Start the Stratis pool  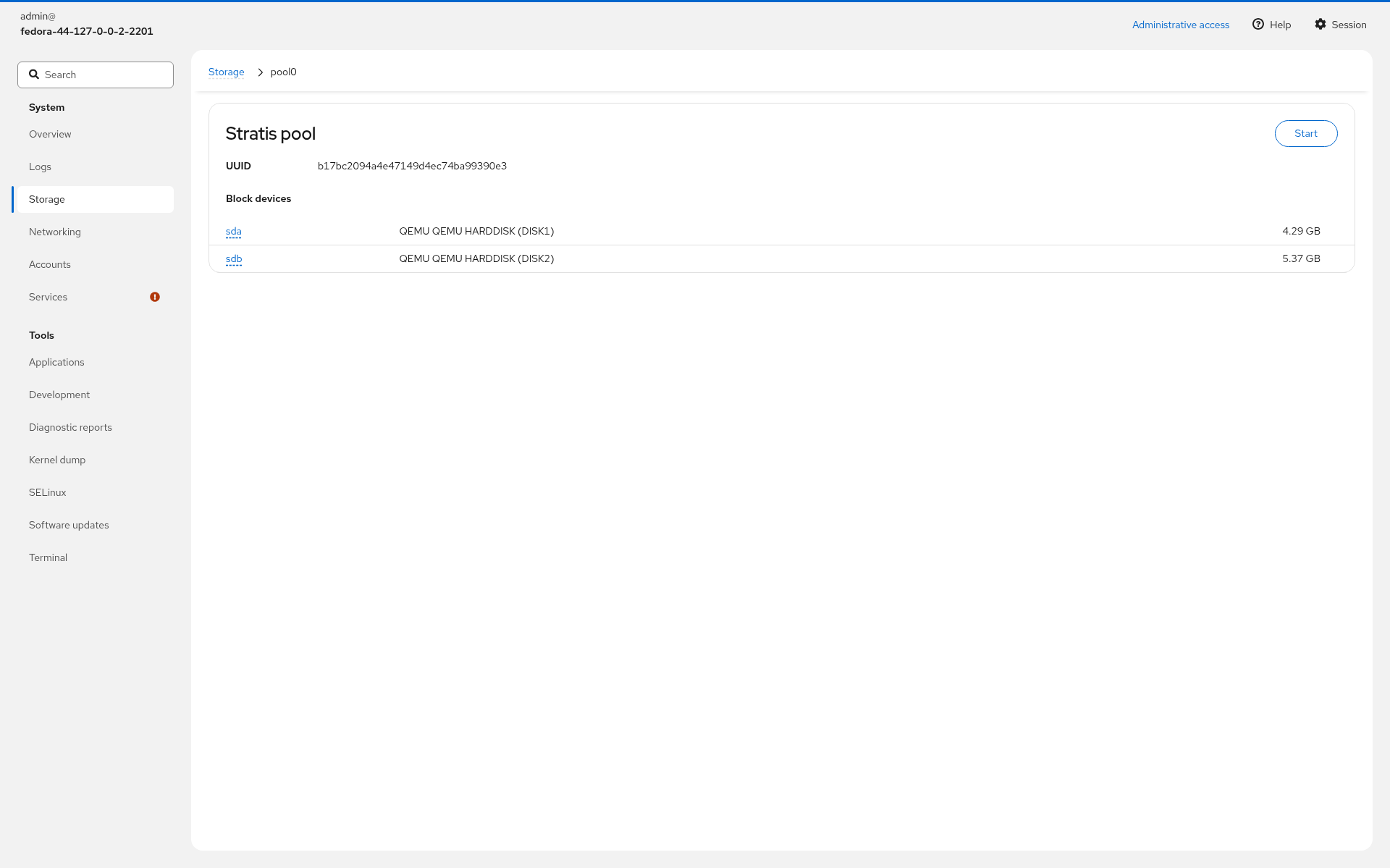pos(1306,133)
